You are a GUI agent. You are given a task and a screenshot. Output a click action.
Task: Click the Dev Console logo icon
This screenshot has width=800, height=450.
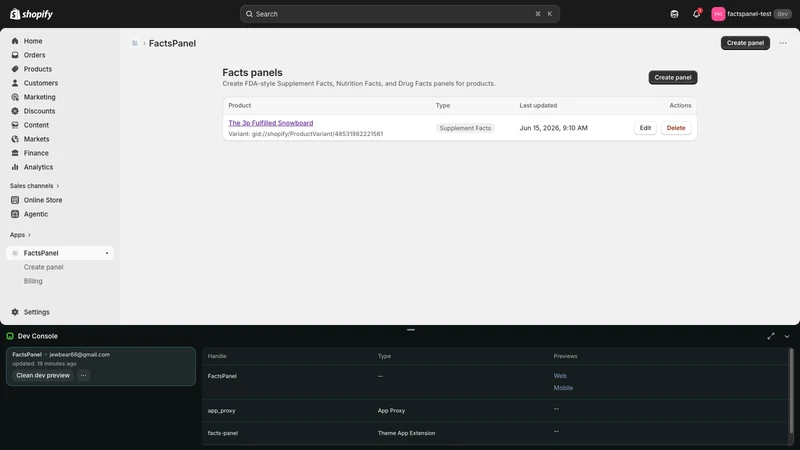[10, 336]
